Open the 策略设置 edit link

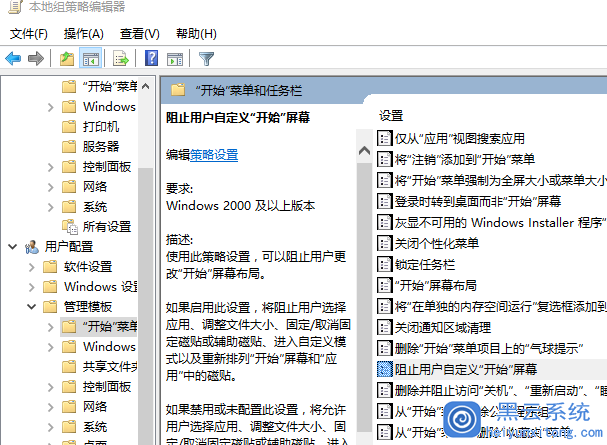point(214,155)
